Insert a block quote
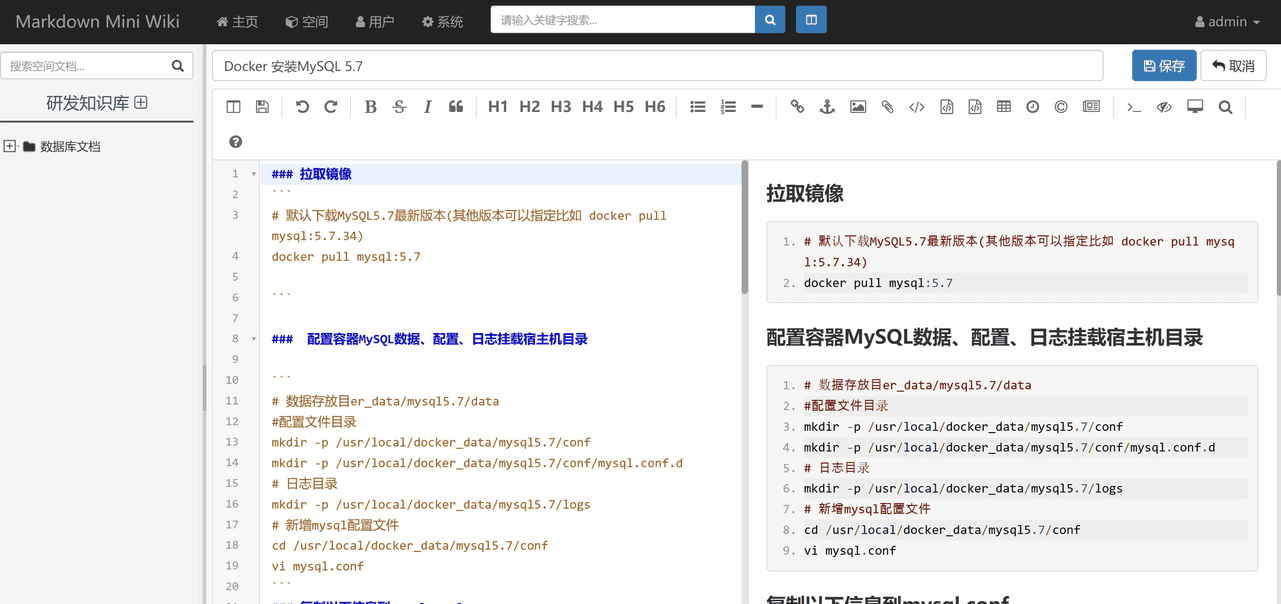1281x604 pixels. (x=456, y=107)
